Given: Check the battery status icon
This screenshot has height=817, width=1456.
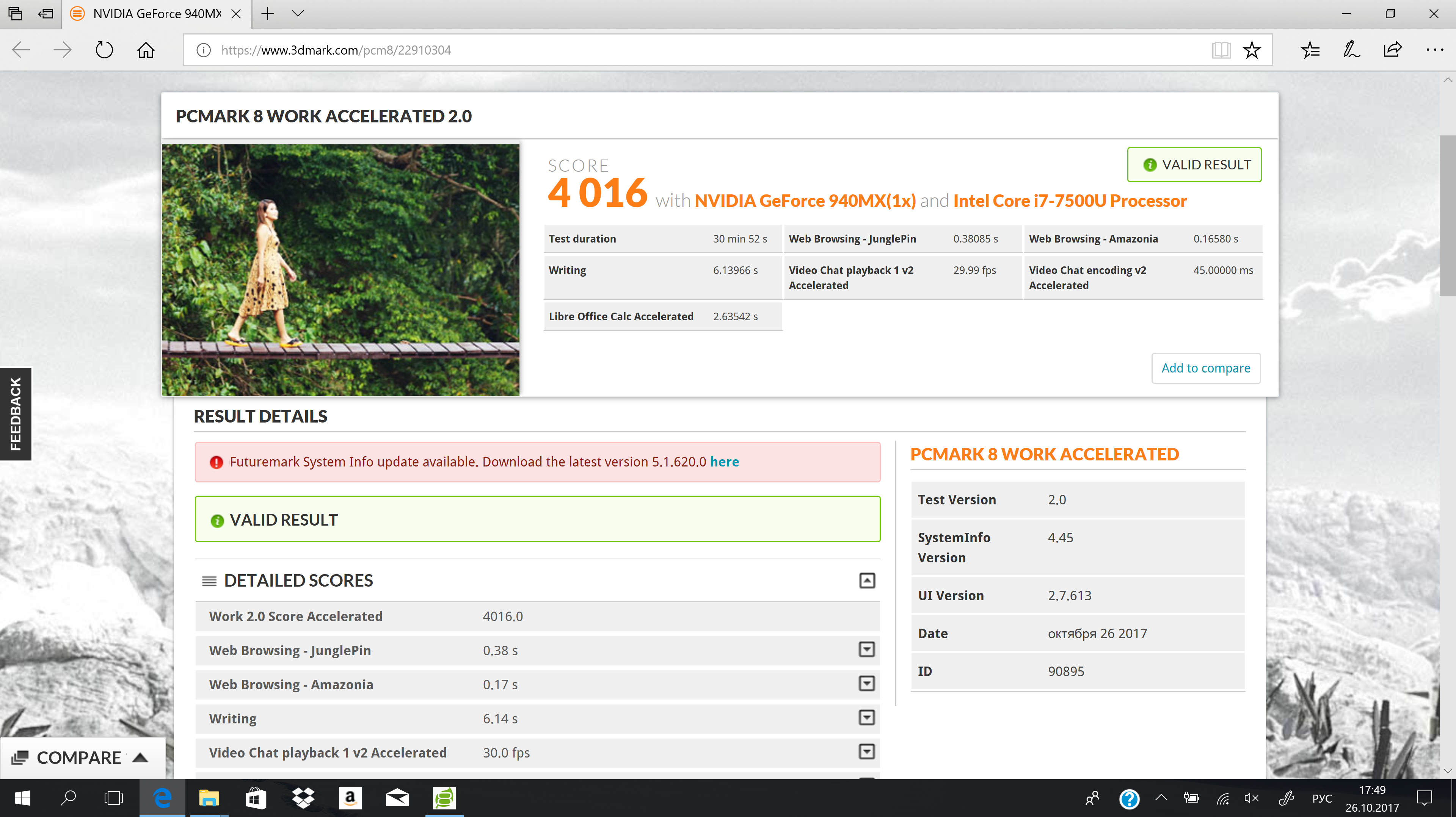Looking at the screenshot, I should coord(1191,798).
